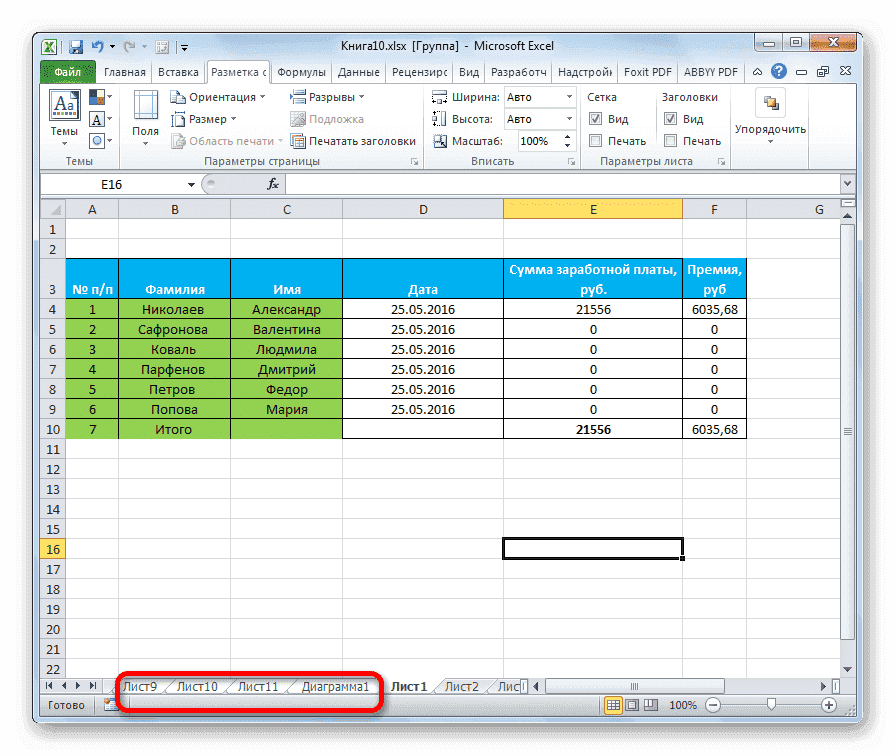Switch to the Формулы ribbon tab
The width and height of the screenshot is (896, 756).
[x=302, y=71]
